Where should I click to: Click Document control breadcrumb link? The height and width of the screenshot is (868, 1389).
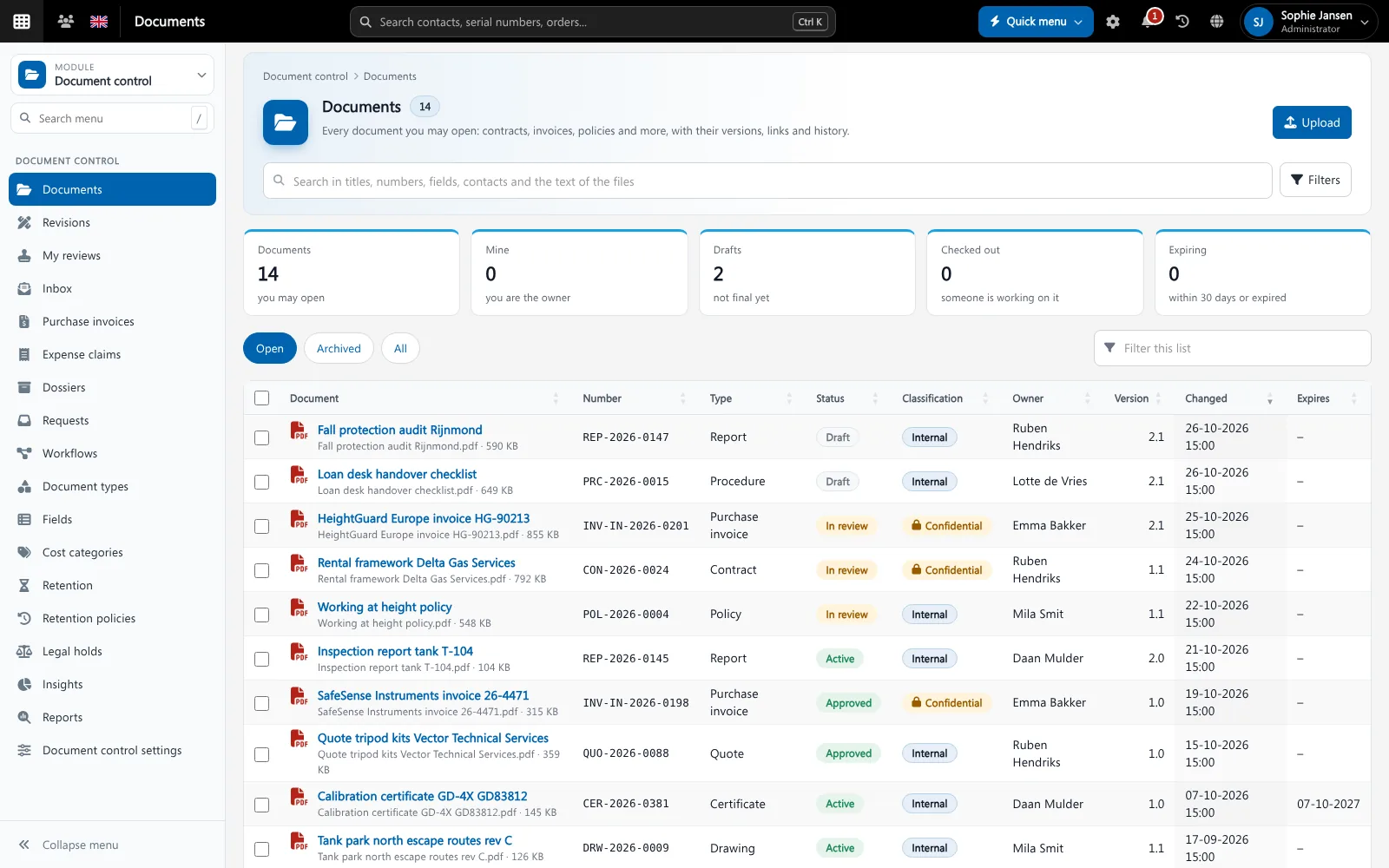[x=306, y=76]
